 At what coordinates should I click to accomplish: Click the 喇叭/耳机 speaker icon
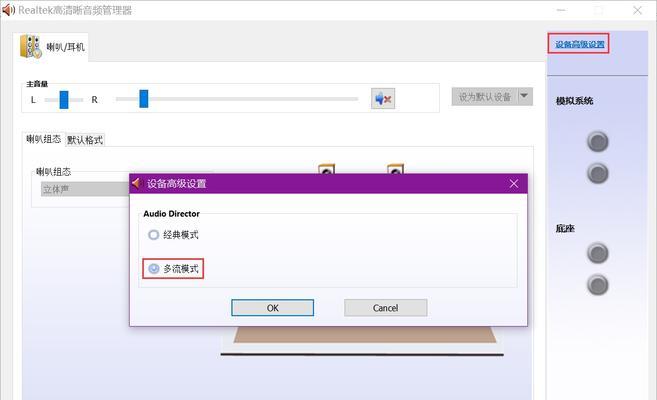31,46
